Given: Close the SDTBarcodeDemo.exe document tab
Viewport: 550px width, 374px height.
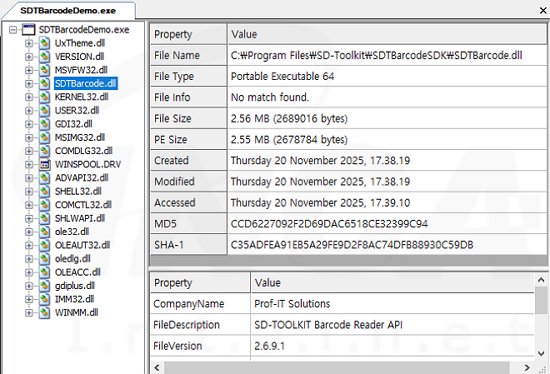Looking at the screenshot, I should coord(543,11).
